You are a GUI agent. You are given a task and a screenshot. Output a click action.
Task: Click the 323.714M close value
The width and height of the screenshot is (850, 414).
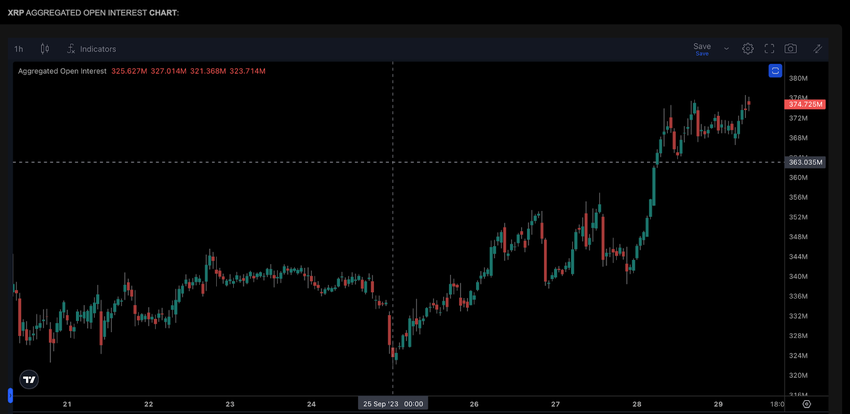click(247, 71)
